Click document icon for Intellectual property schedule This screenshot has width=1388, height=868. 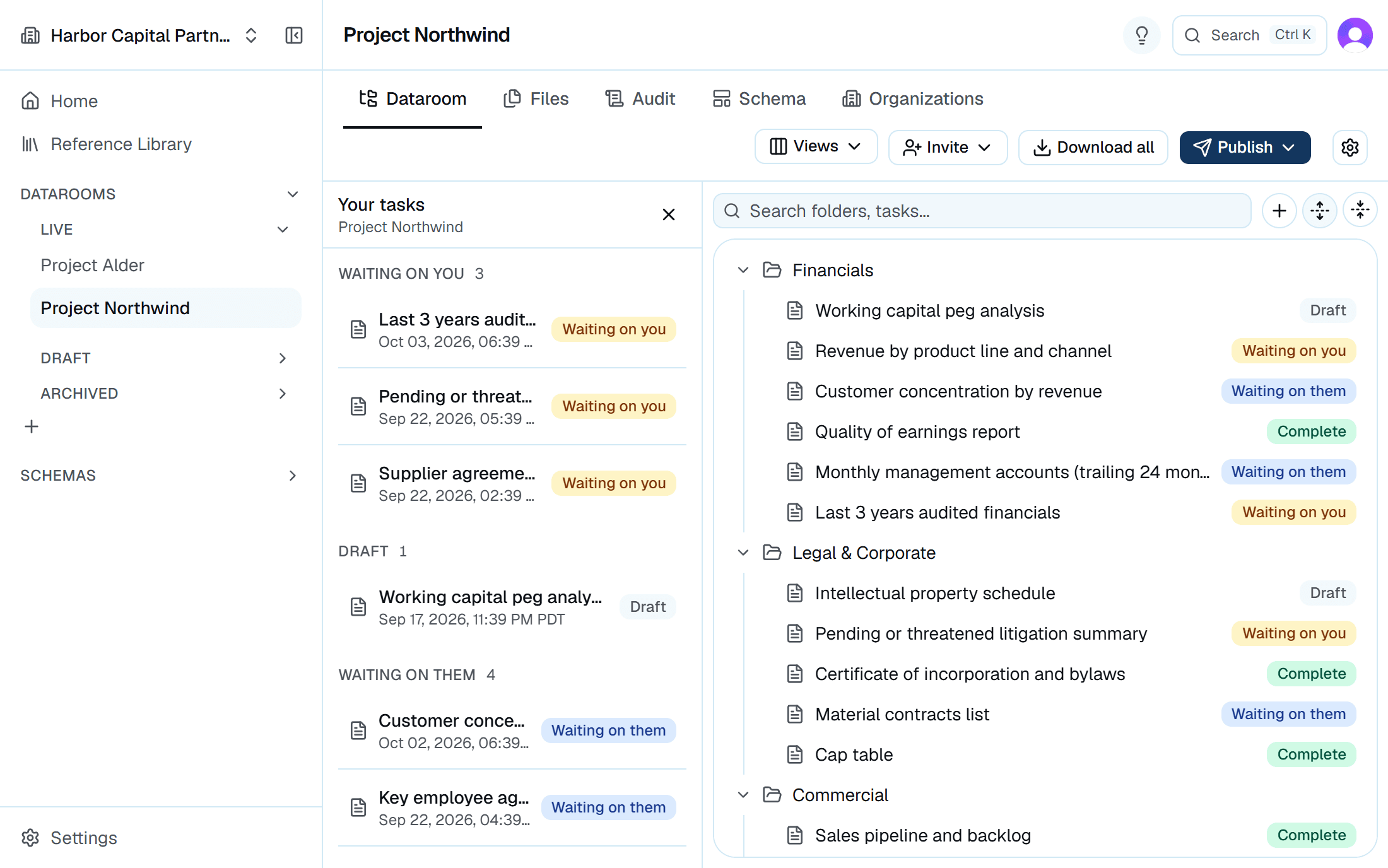795,593
